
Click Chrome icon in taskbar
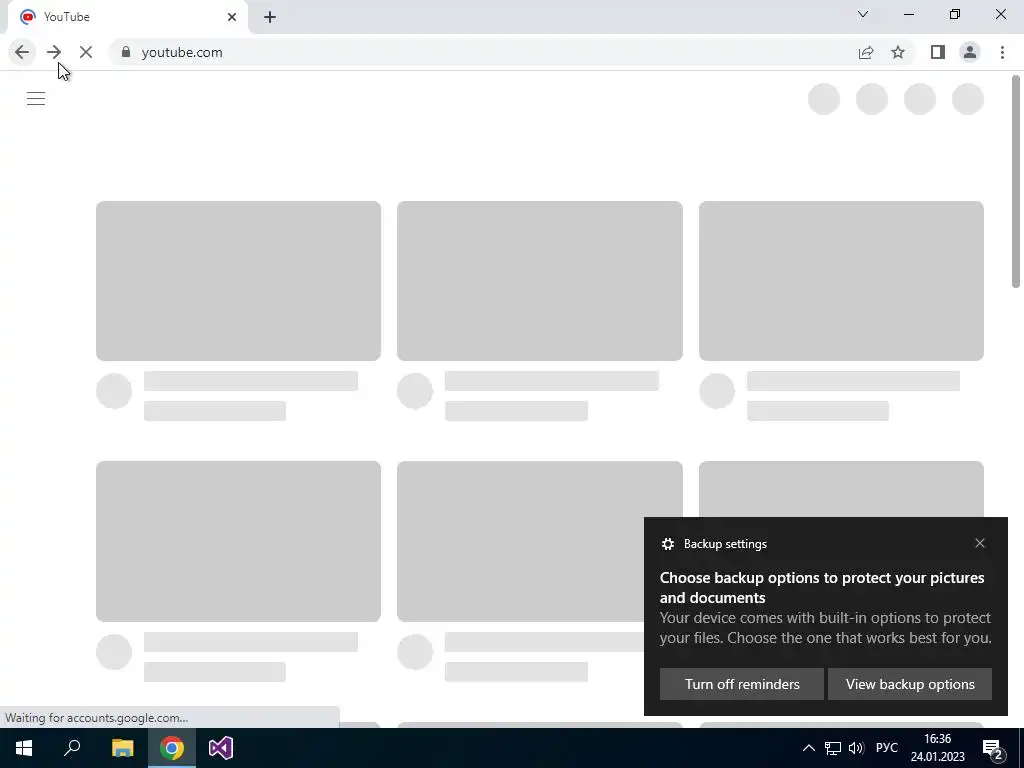[172, 748]
